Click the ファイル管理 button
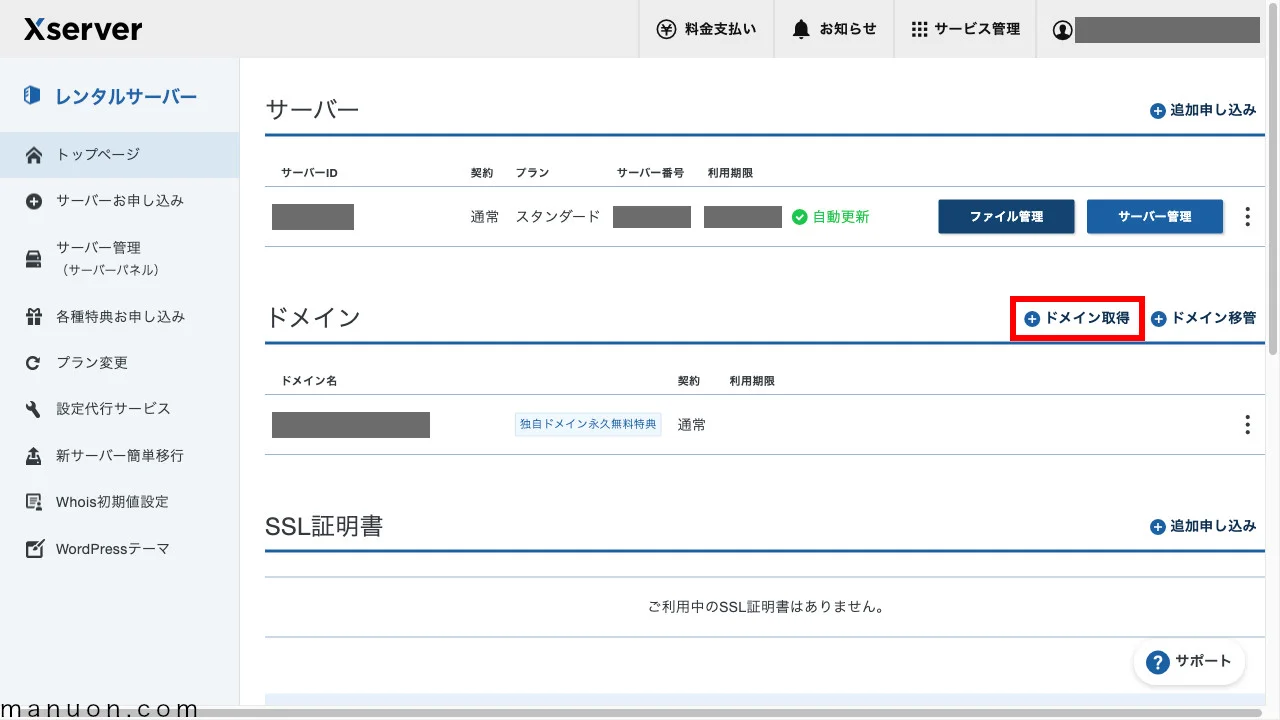1280x720 pixels. click(x=1006, y=216)
